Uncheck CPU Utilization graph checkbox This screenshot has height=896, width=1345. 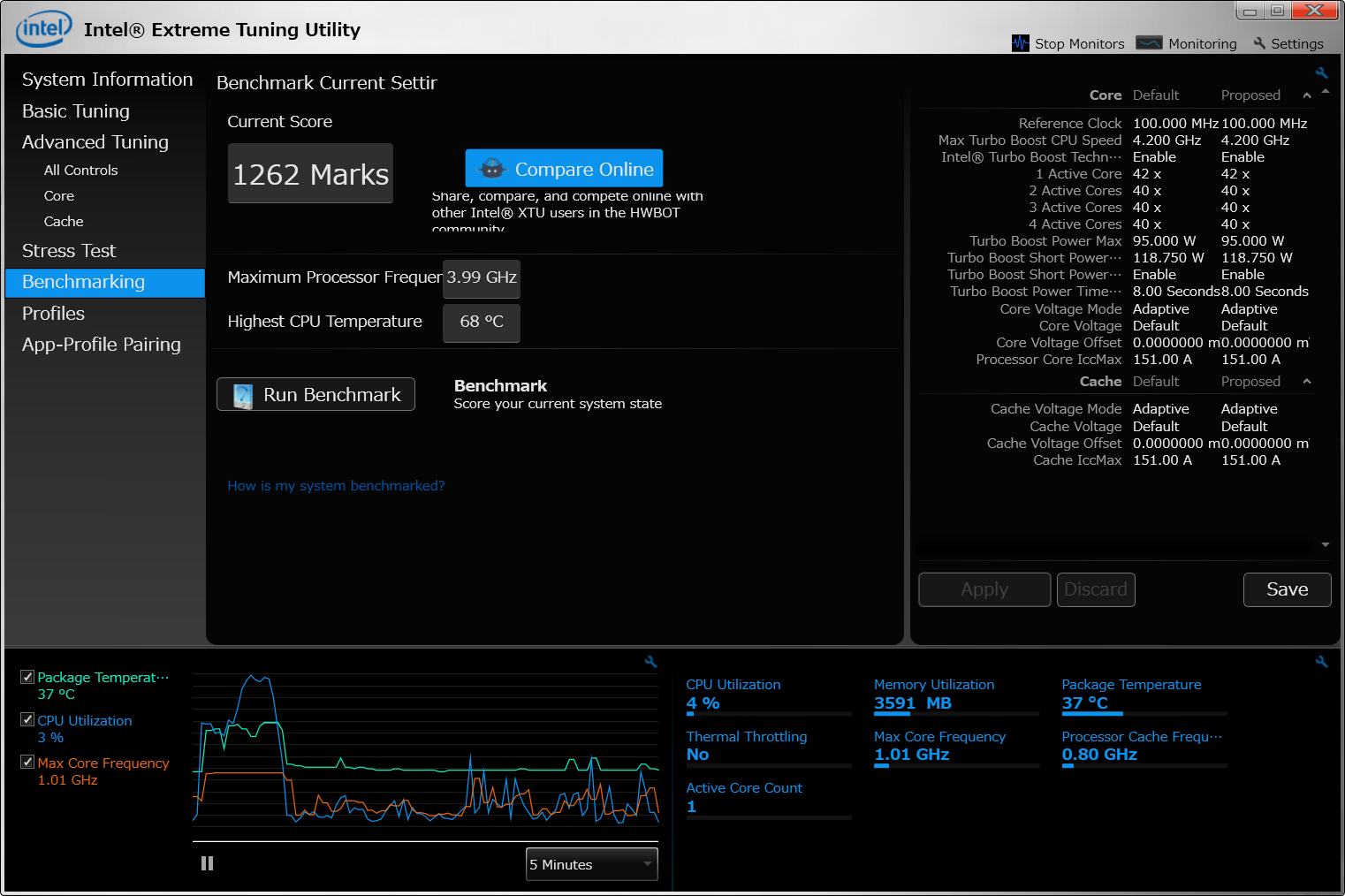pos(27,720)
